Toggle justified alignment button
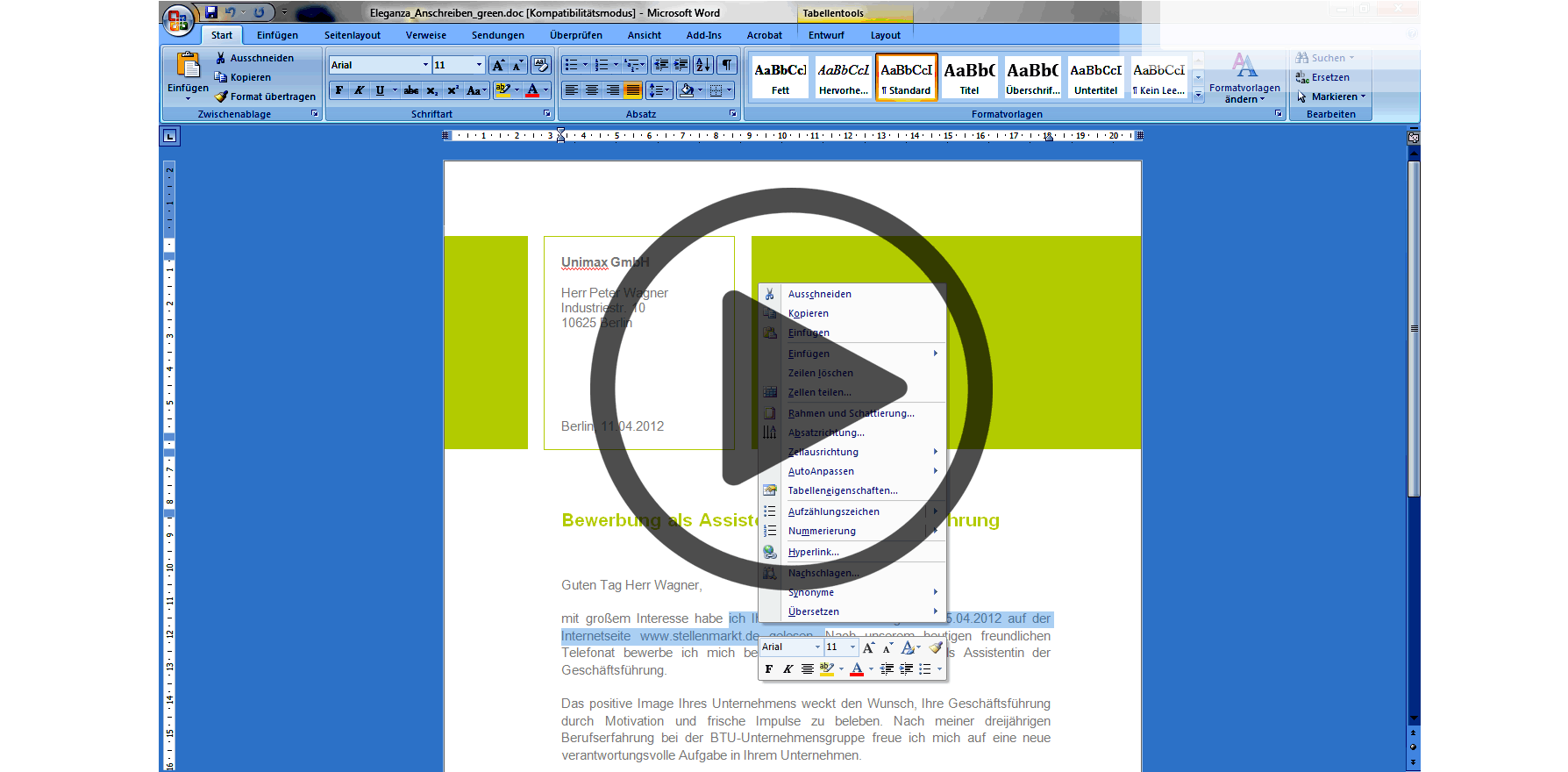 tap(632, 90)
